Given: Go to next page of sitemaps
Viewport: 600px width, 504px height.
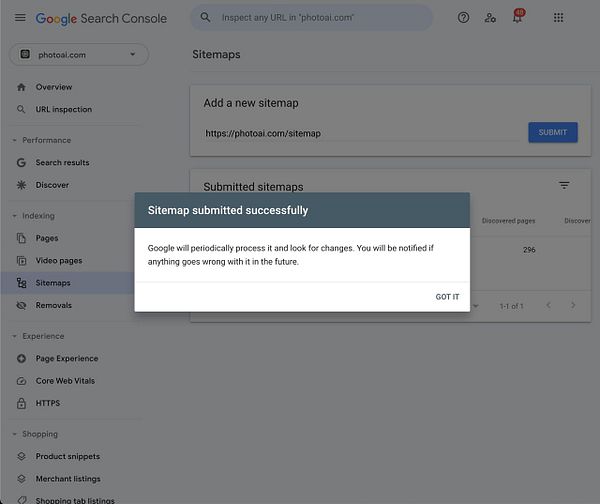Looking at the screenshot, I should [573, 305].
